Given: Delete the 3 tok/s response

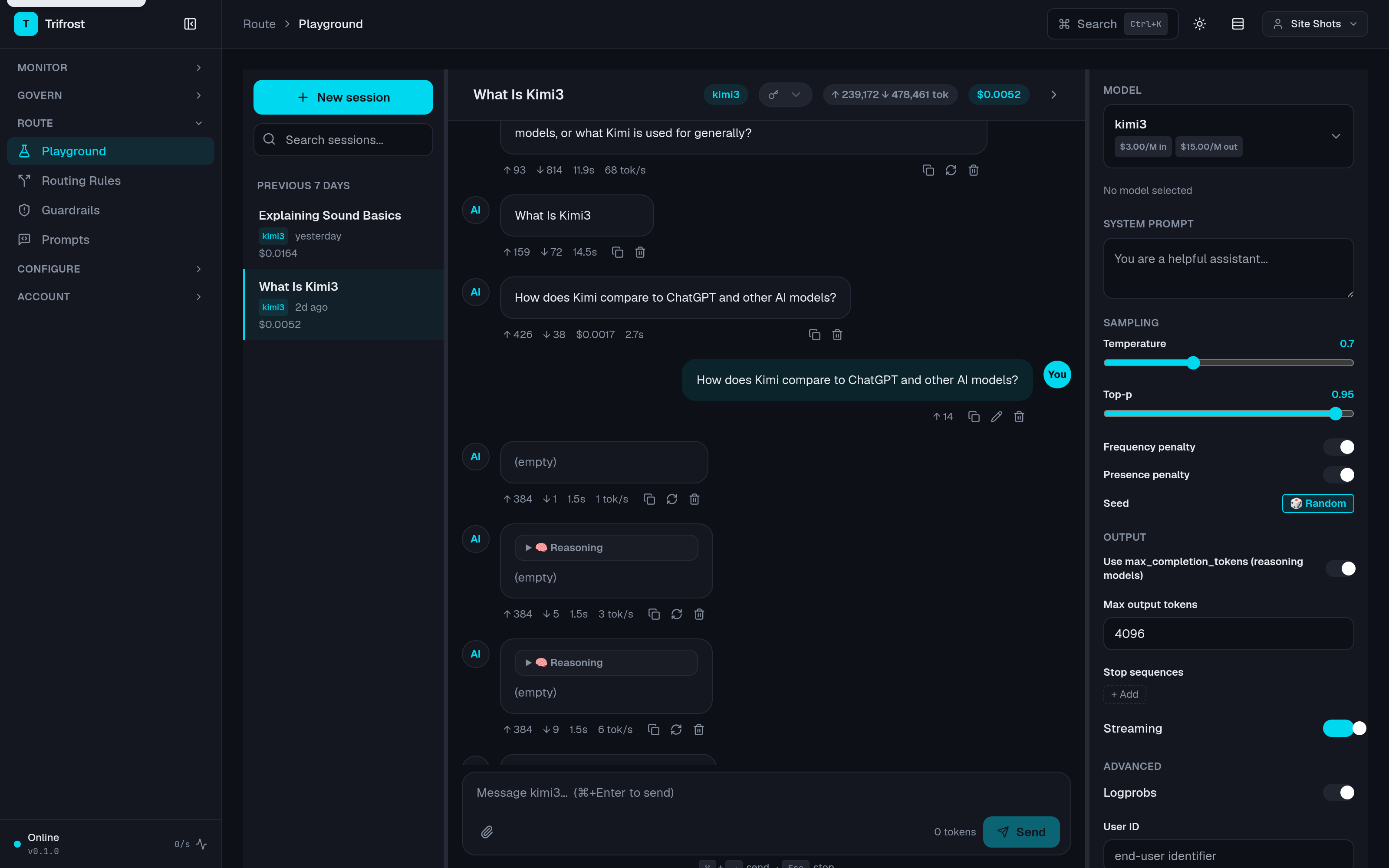Looking at the screenshot, I should (x=699, y=614).
